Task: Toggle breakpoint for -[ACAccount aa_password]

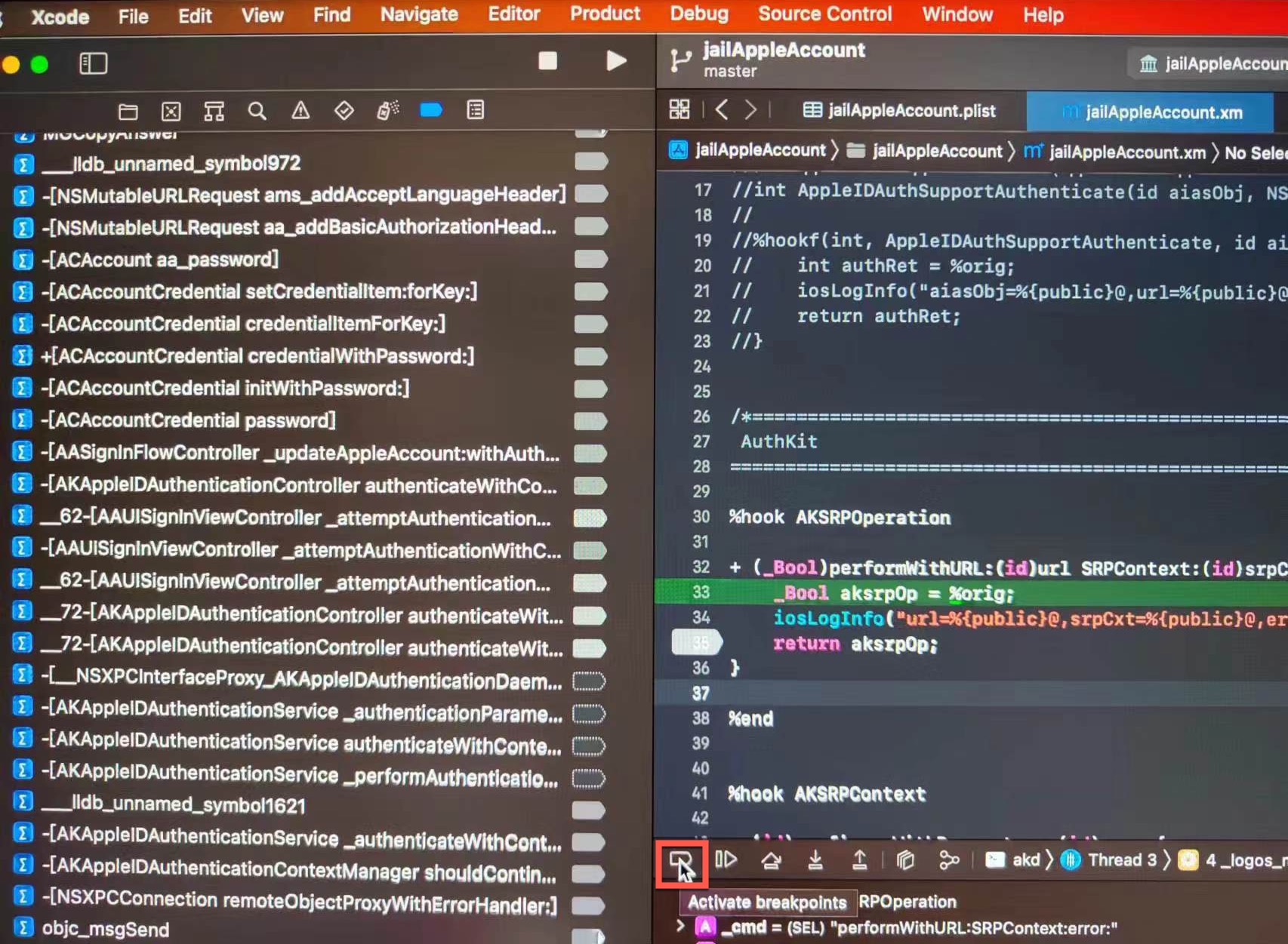Action: tap(590, 260)
